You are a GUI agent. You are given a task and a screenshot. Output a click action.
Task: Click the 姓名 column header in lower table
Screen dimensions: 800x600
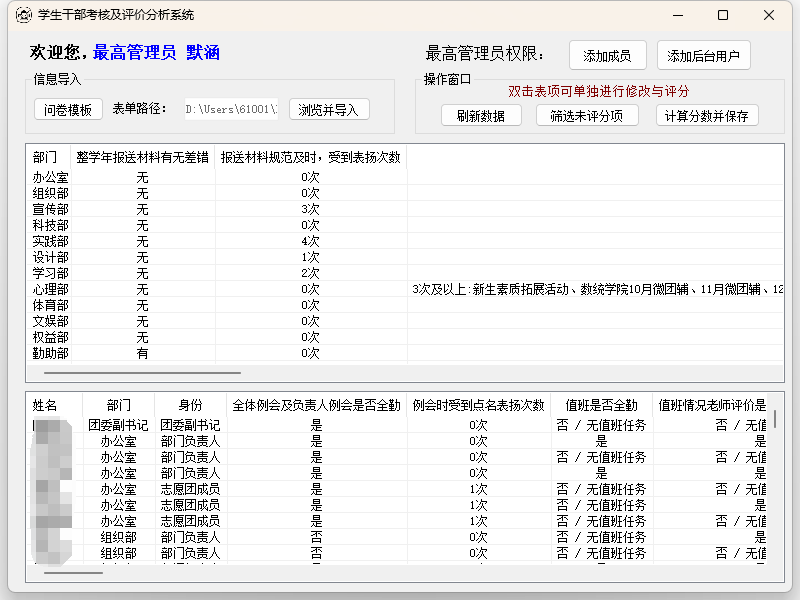pyautogui.click(x=45, y=405)
